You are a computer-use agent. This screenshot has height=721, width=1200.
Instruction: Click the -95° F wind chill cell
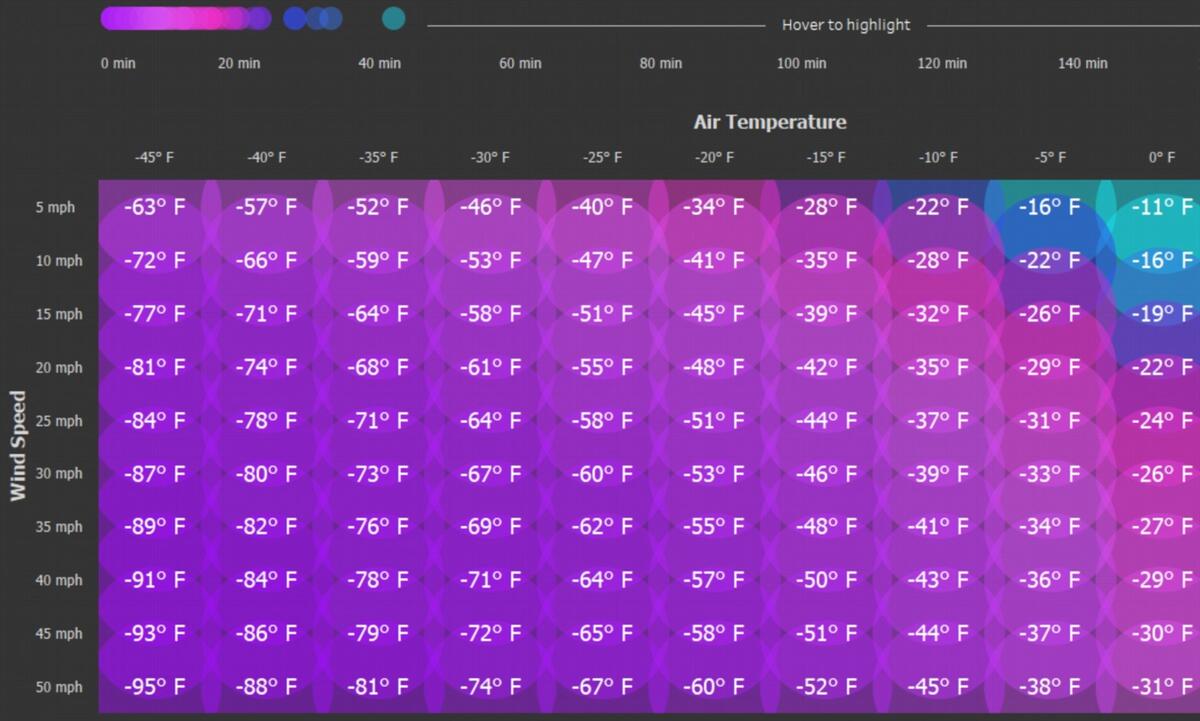tap(155, 687)
